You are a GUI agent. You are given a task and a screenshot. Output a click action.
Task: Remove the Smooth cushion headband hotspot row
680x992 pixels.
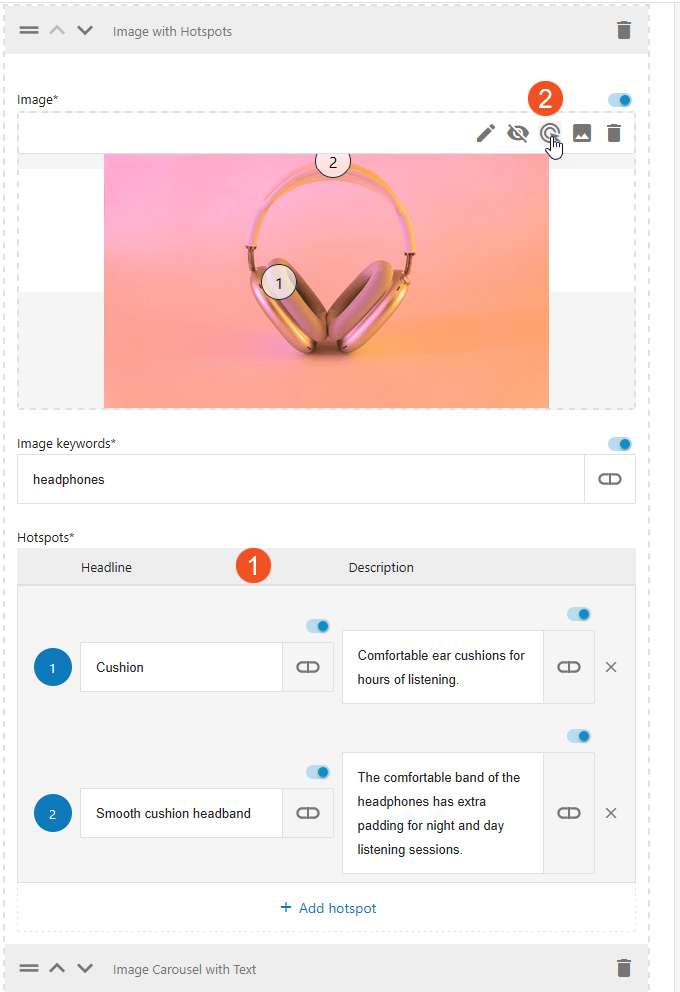click(x=611, y=813)
